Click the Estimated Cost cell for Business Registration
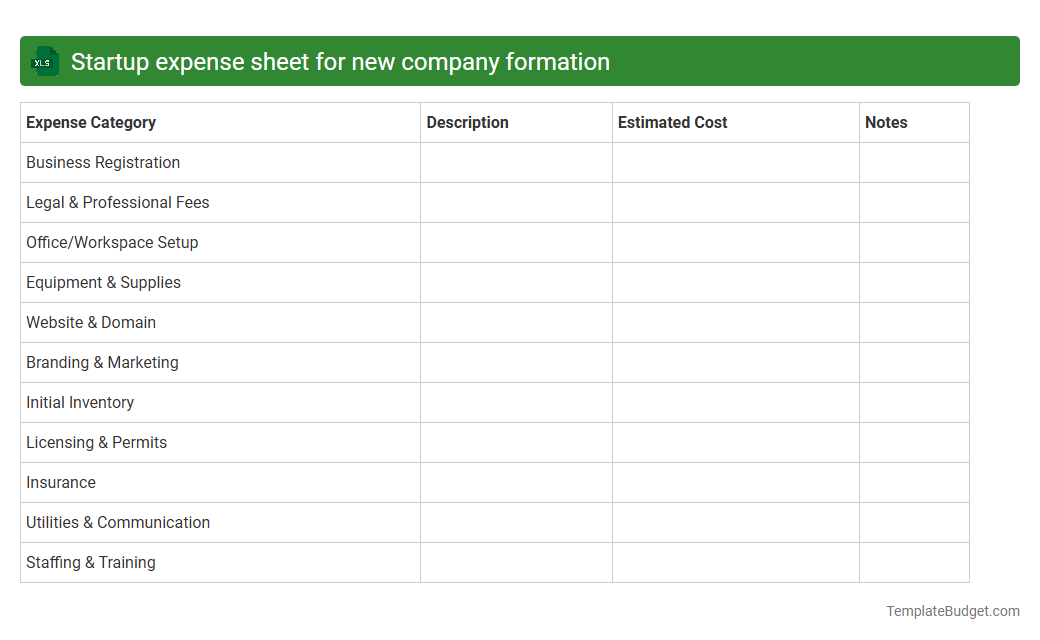The height and width of the screenshot is (640, 1040). [x=735, y=162]
